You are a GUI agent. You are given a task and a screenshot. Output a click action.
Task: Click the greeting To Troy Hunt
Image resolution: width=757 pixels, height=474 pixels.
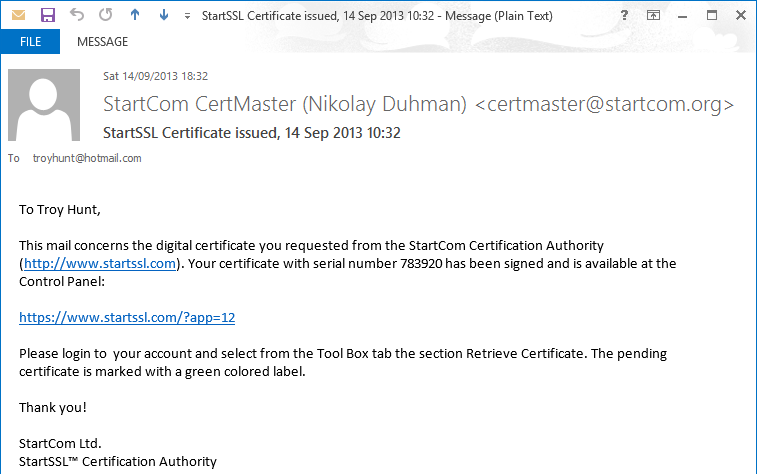(x=59, y=209)
